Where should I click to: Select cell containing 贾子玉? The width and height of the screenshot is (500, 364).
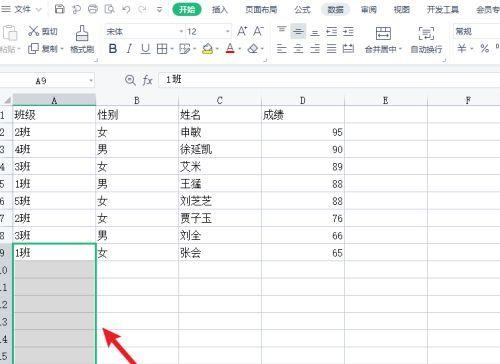click(220, 218)
